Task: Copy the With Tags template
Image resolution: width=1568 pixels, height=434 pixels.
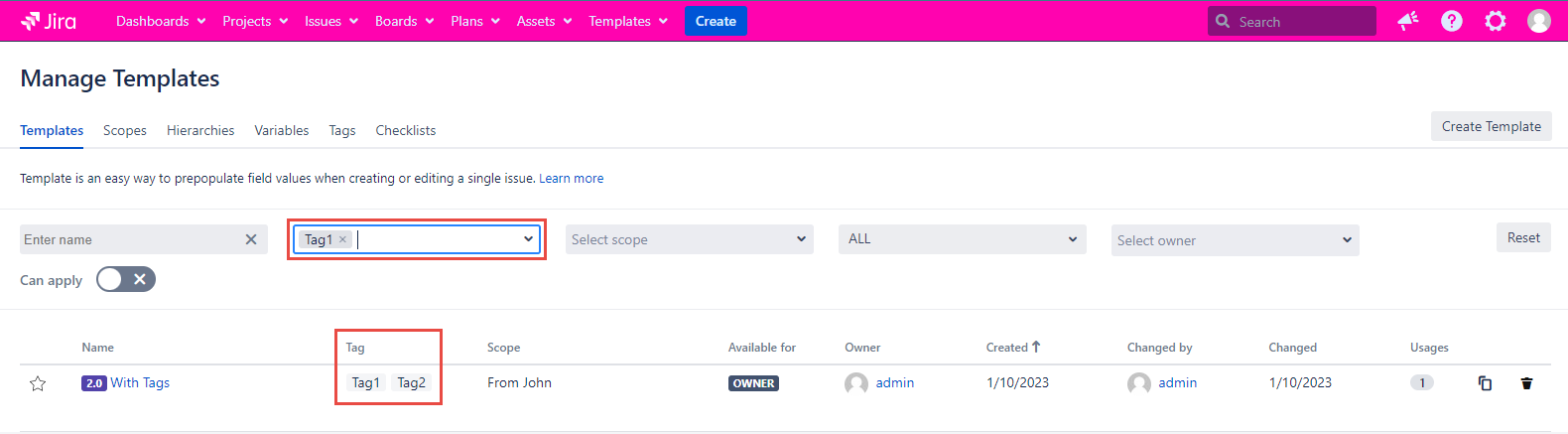Action: (1485, 383)
